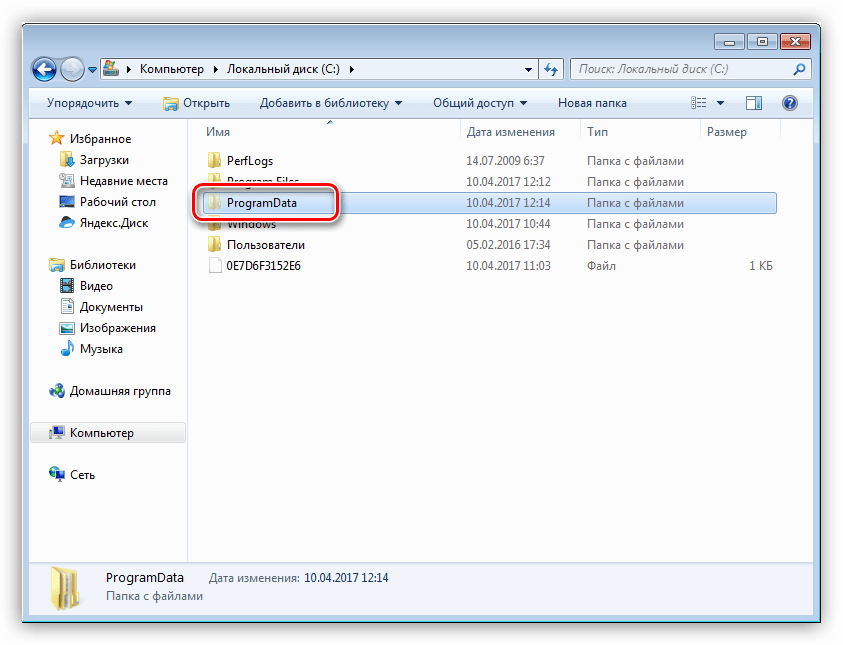
Task: Go back with the Back arrow button
Action: [45, 69]
